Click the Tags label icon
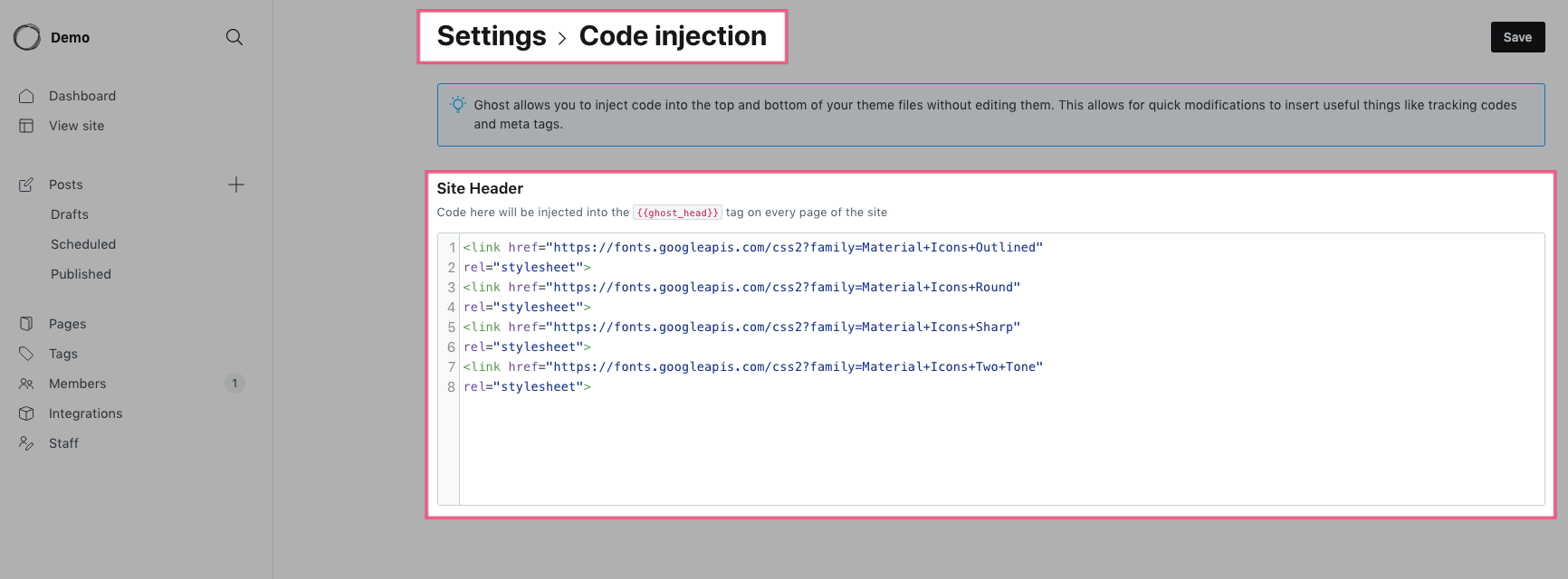1568x579 pixels. 26,354
